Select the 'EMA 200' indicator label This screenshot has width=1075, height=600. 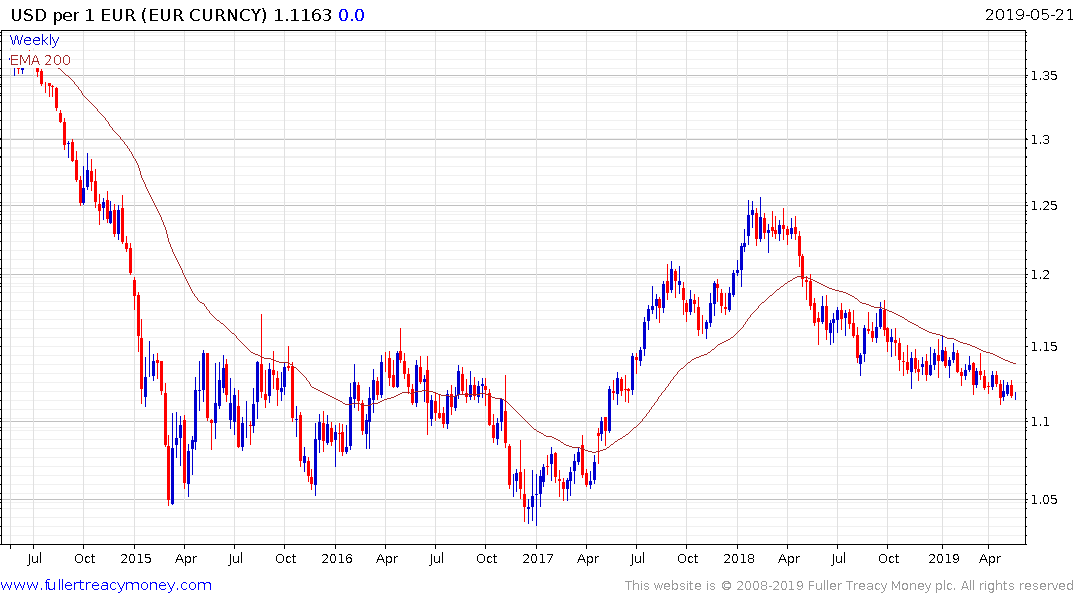pos(40,60)
